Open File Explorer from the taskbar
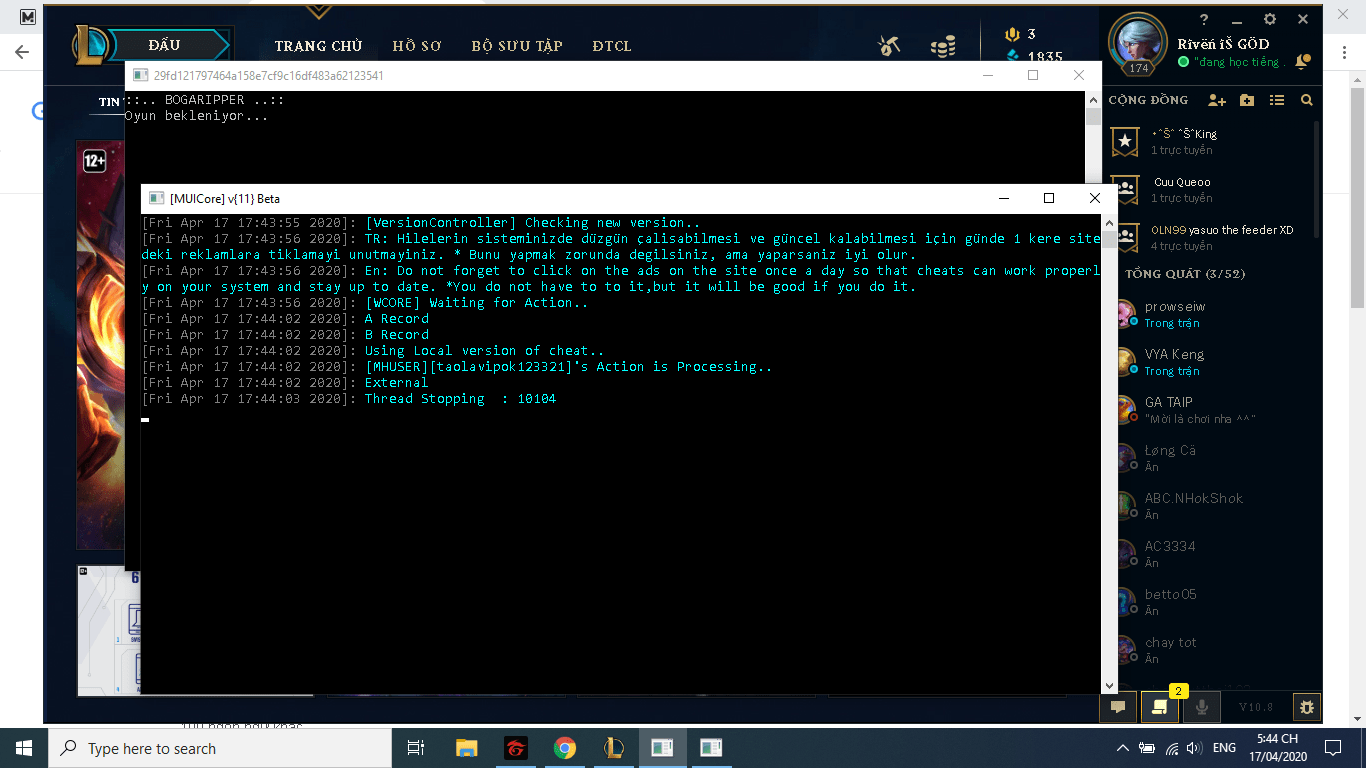Image resolution: width=1366 pixels, height=768 pixels. click(466, 747)
